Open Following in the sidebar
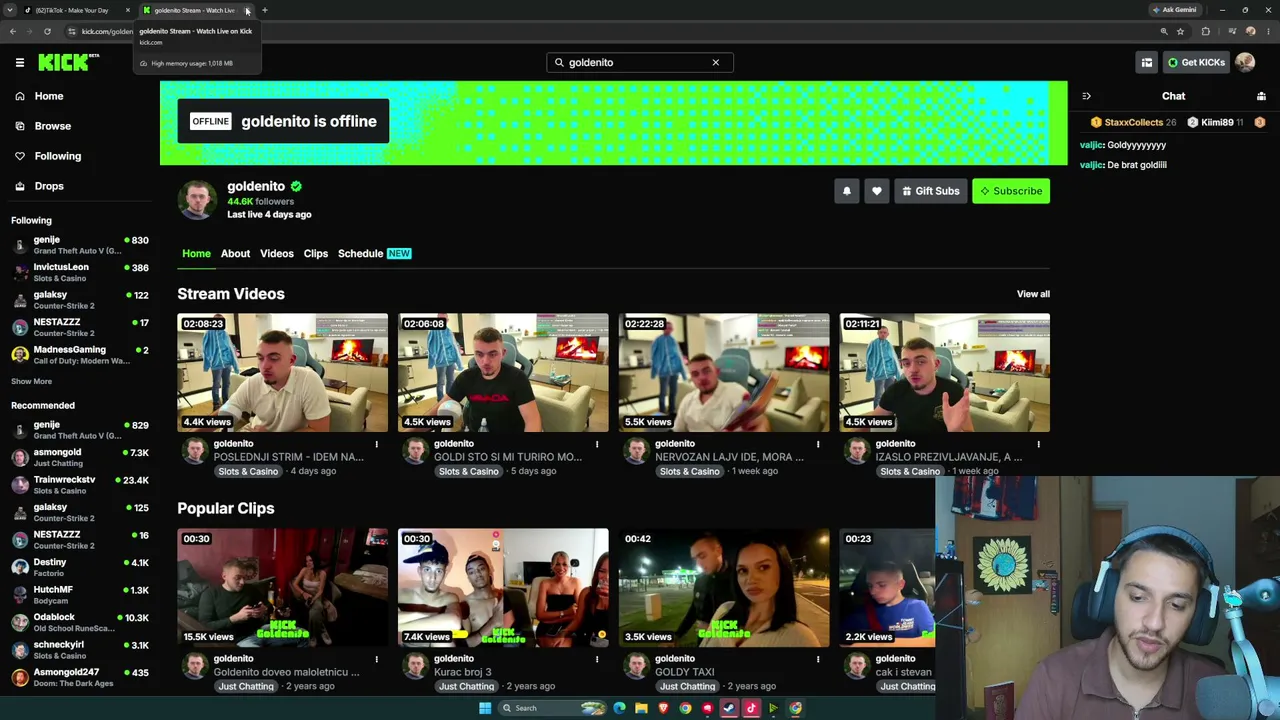 coord(57,156)
